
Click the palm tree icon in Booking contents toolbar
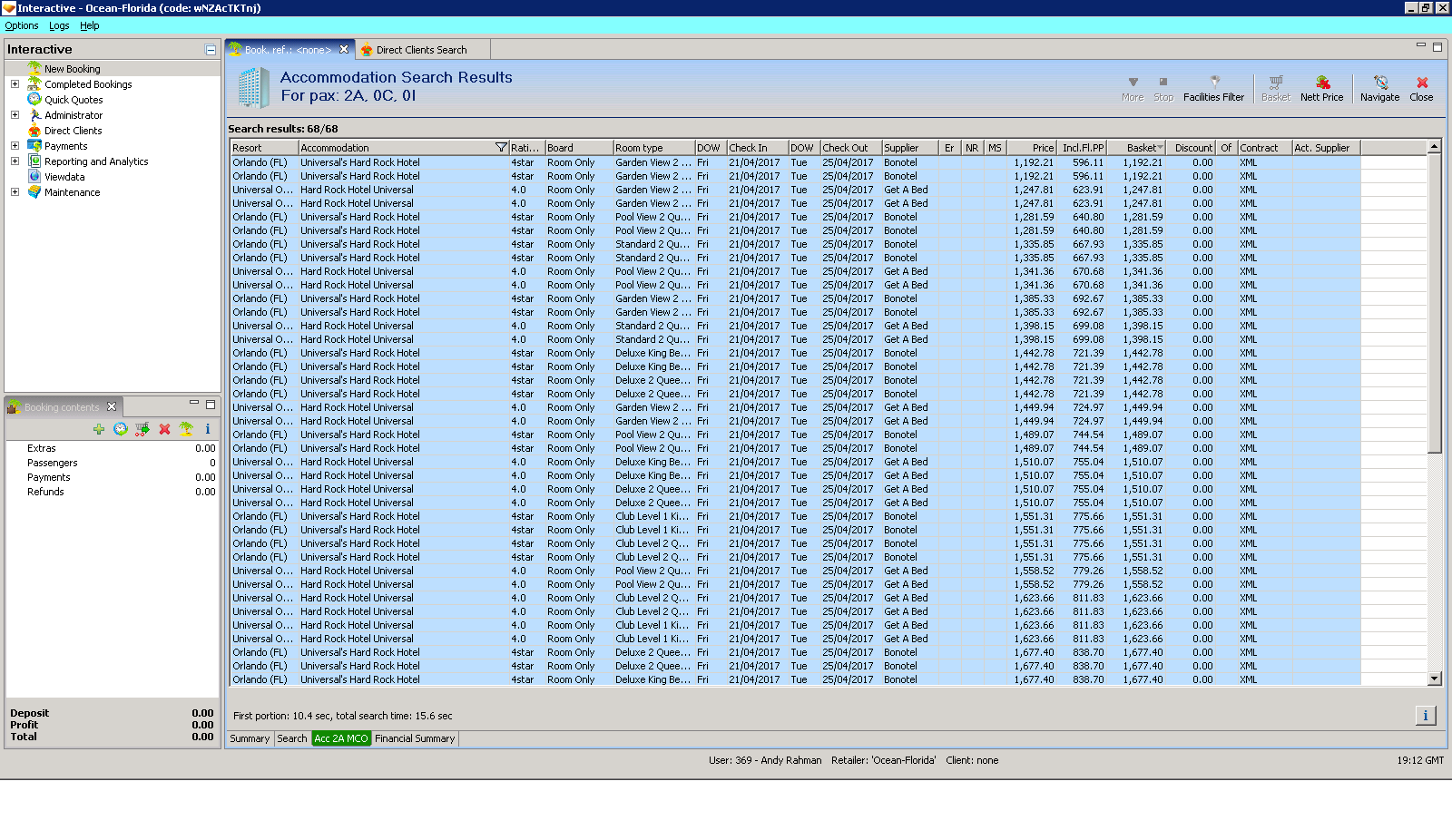click(186, 429)
